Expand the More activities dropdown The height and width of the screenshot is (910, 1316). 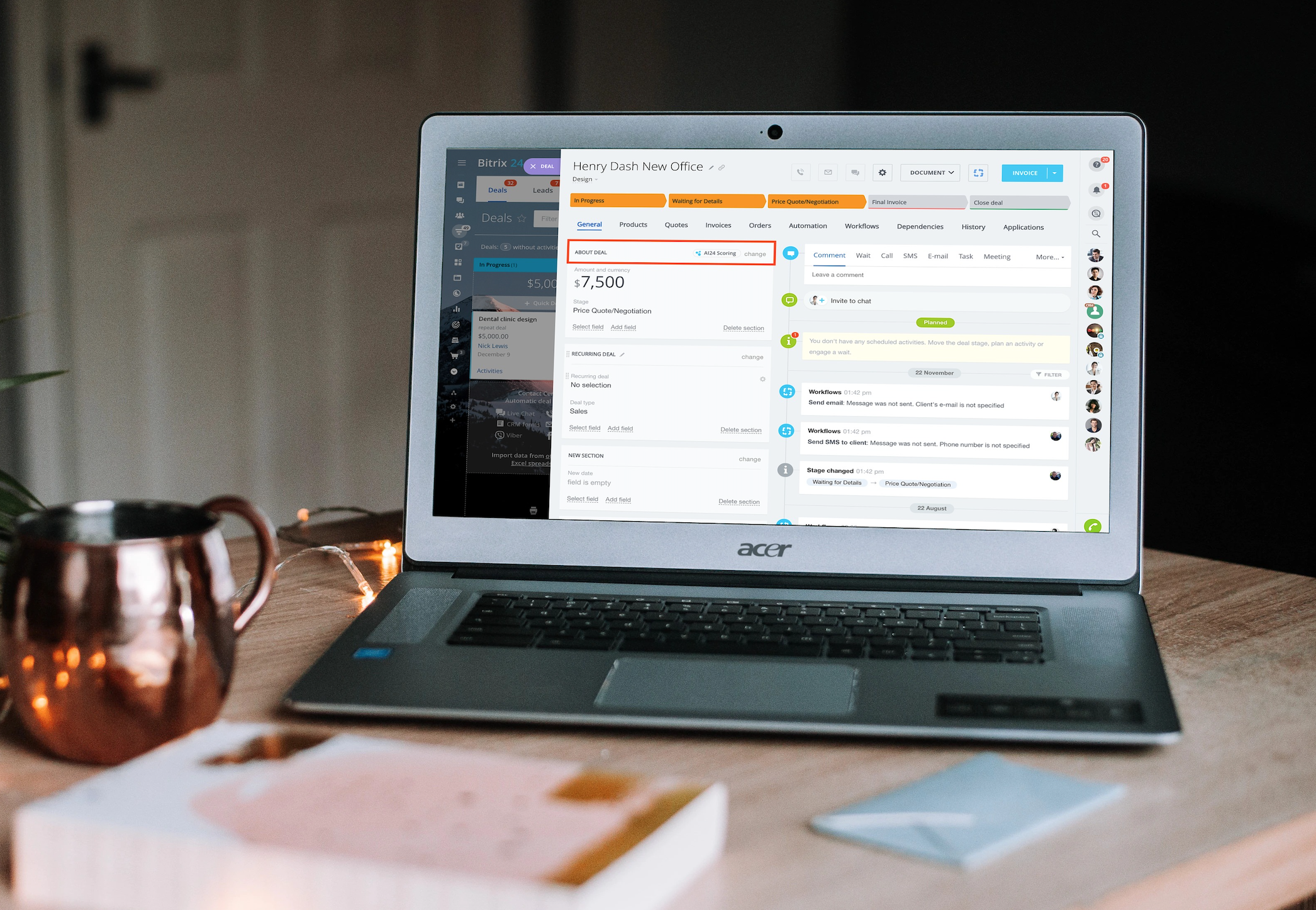[x=1048, y=257]
